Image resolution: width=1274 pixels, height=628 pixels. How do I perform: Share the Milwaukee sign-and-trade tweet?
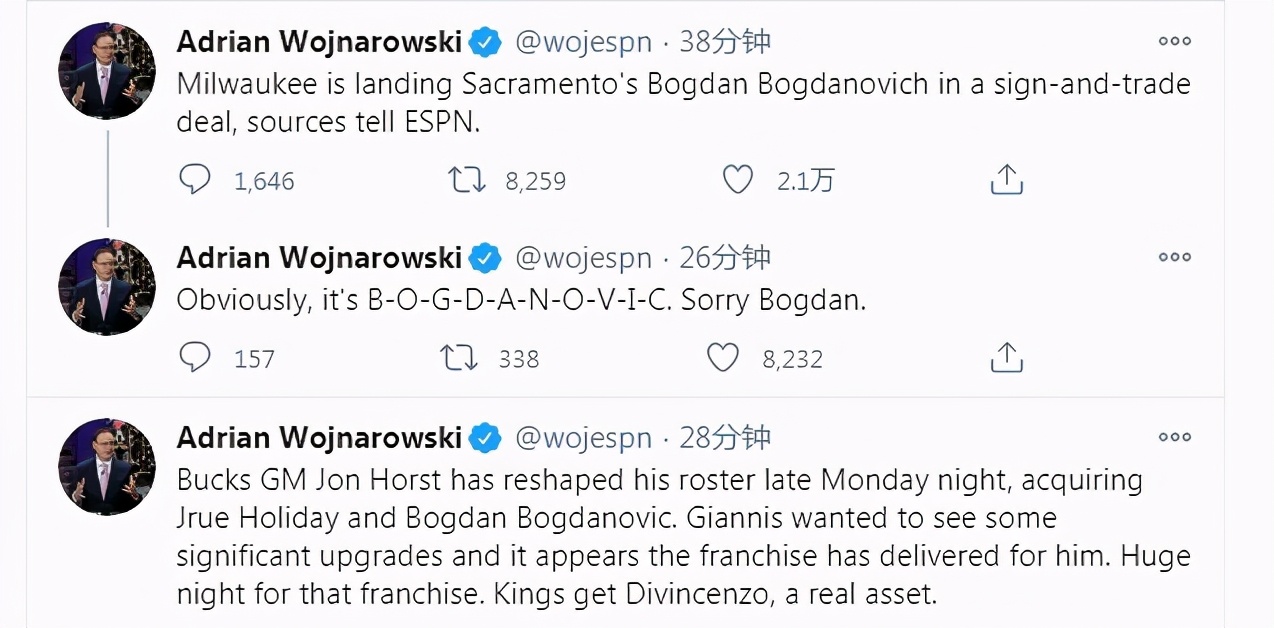(x=1006, y=180)
